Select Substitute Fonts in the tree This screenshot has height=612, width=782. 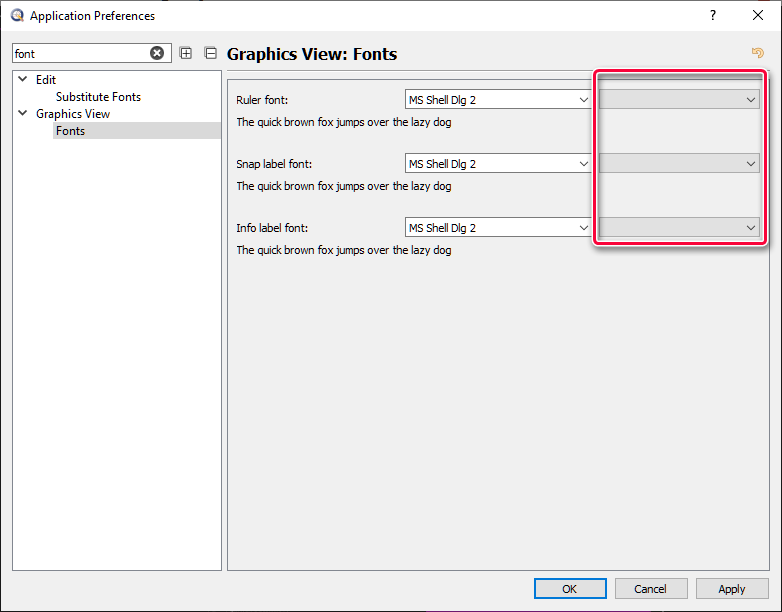pos(98,97)
